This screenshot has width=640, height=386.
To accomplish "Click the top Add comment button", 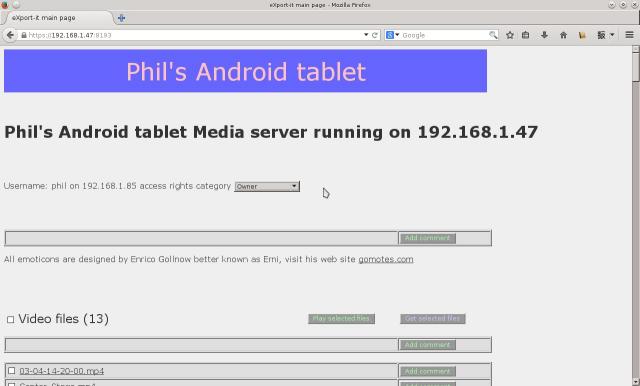I will point(427,238).
